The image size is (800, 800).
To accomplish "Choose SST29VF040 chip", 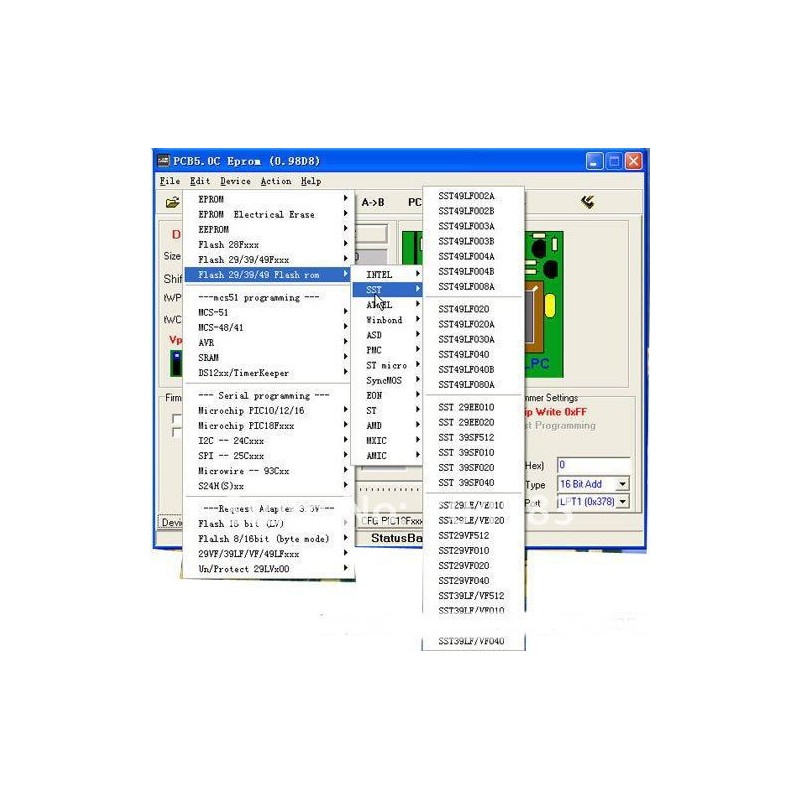I will pyautogui.click(x=473, y=581).
